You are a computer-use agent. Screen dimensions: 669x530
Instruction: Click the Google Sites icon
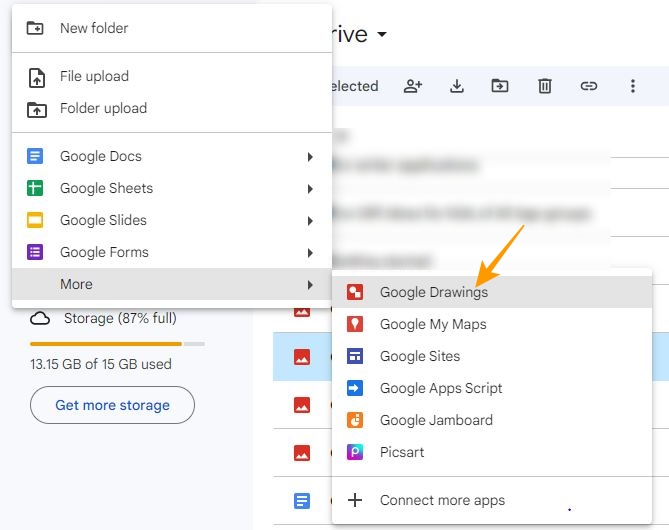tap(355, 356)
